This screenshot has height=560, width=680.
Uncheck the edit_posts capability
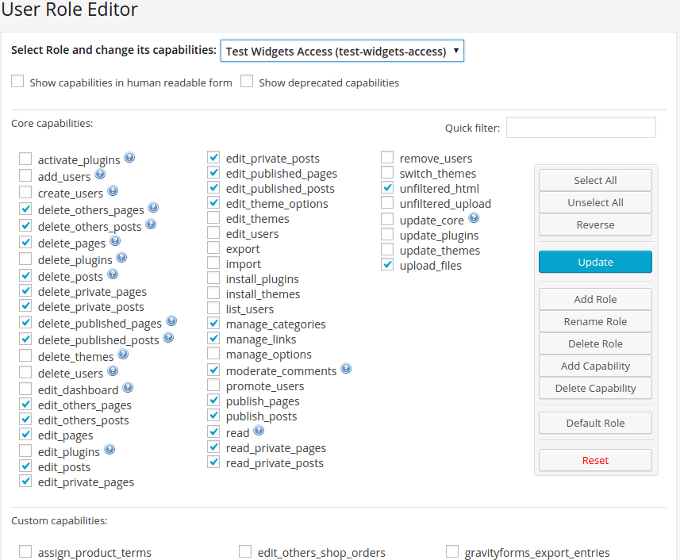click(x=26, y=465)
